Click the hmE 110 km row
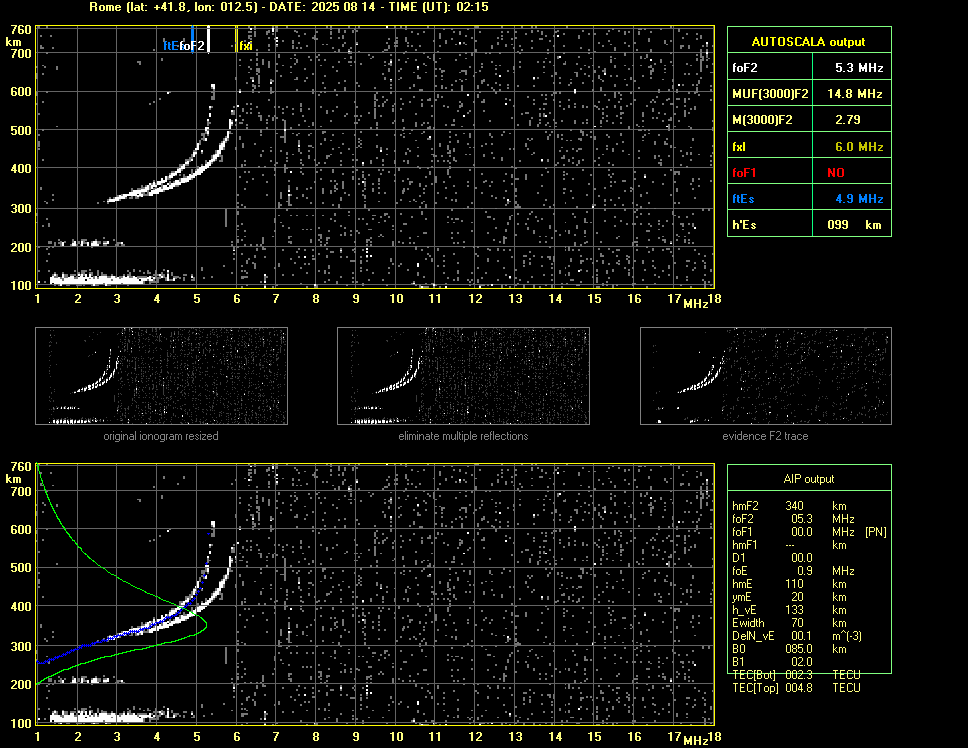This screenshot has width=968, height=748. click(788, 584)
